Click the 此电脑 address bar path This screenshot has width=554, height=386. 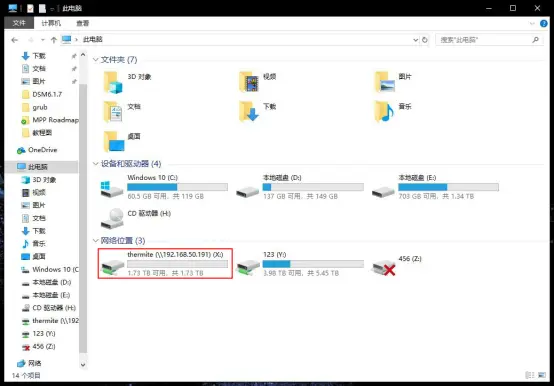93,40
